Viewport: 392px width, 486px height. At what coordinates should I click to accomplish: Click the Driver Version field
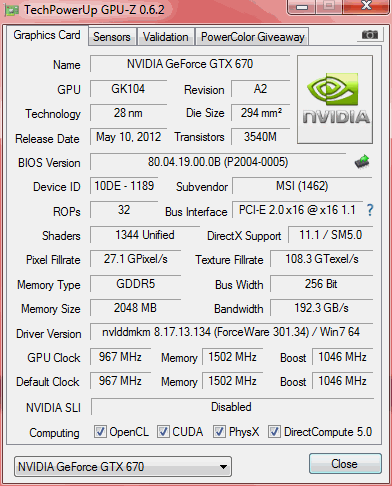pos(231,332)
